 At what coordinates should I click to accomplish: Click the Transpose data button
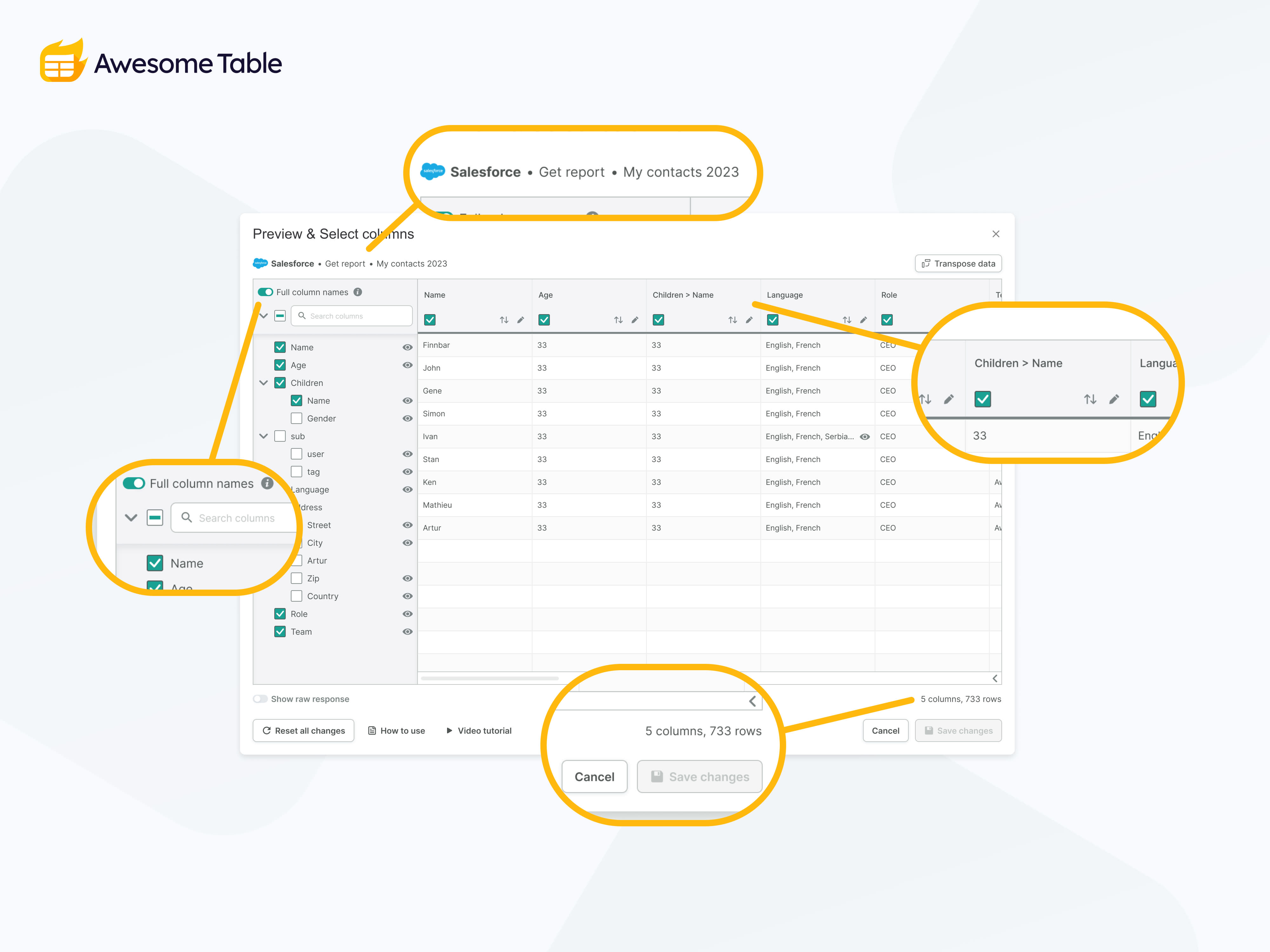pos(958,264)
